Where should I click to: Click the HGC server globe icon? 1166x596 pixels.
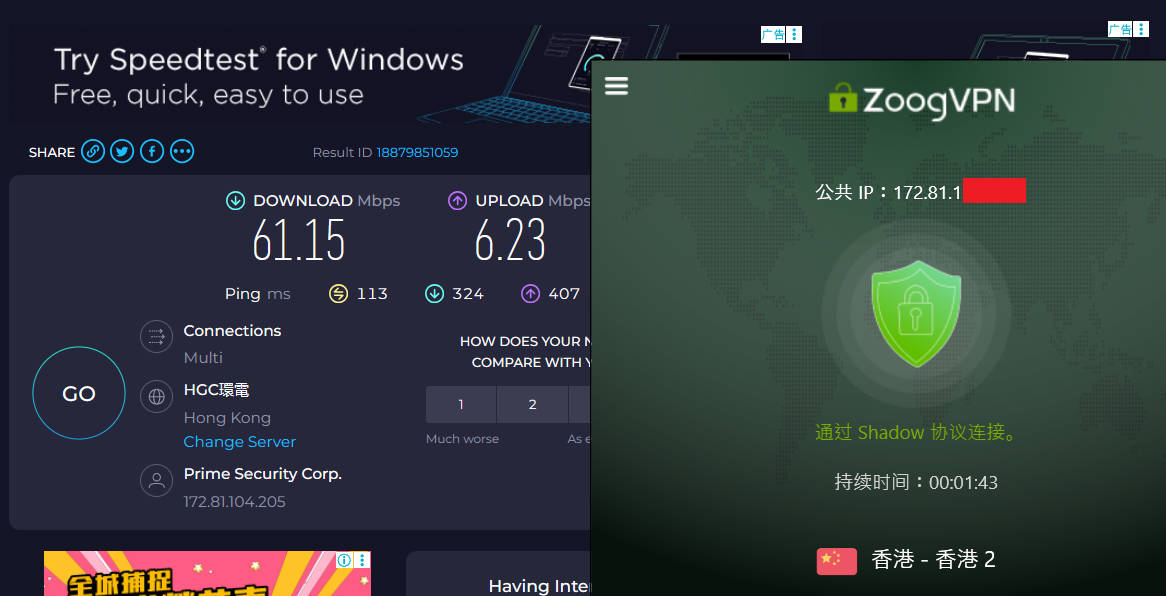(156, 396)
